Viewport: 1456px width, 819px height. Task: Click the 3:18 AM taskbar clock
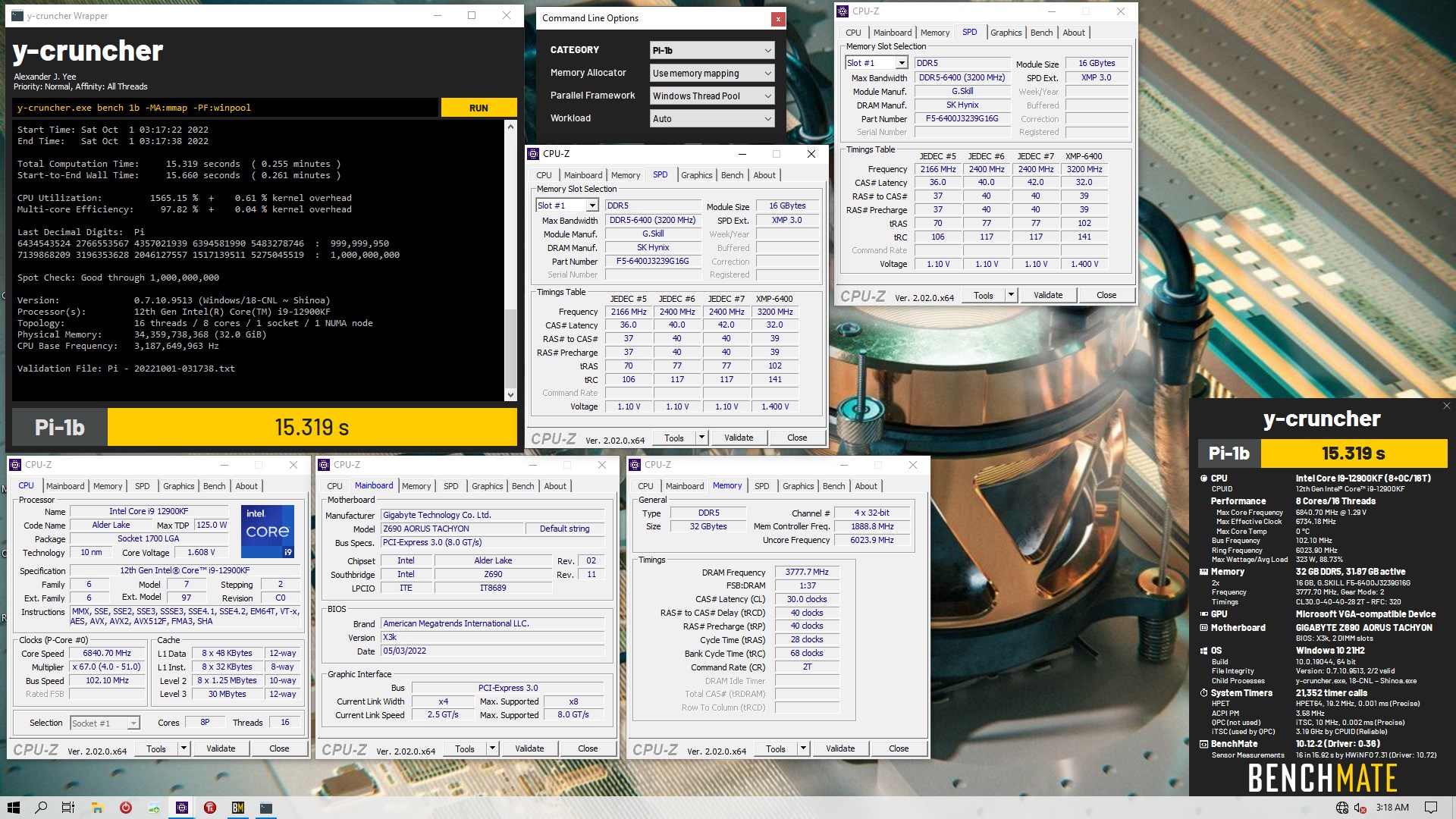[x=1392, y=808]
